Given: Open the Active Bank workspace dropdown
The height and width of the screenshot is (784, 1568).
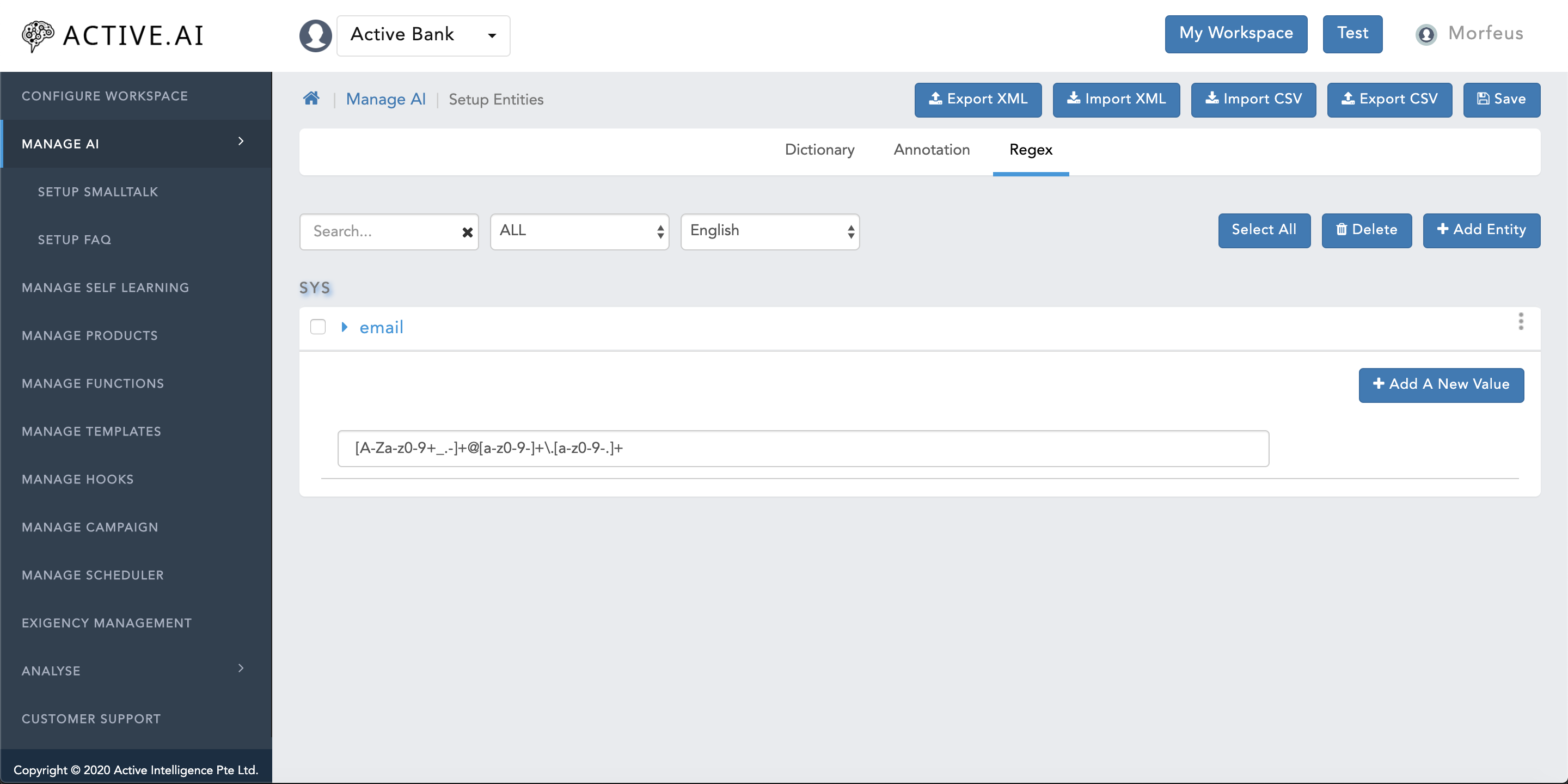Looking at the screenshot, I should point(423,35).
